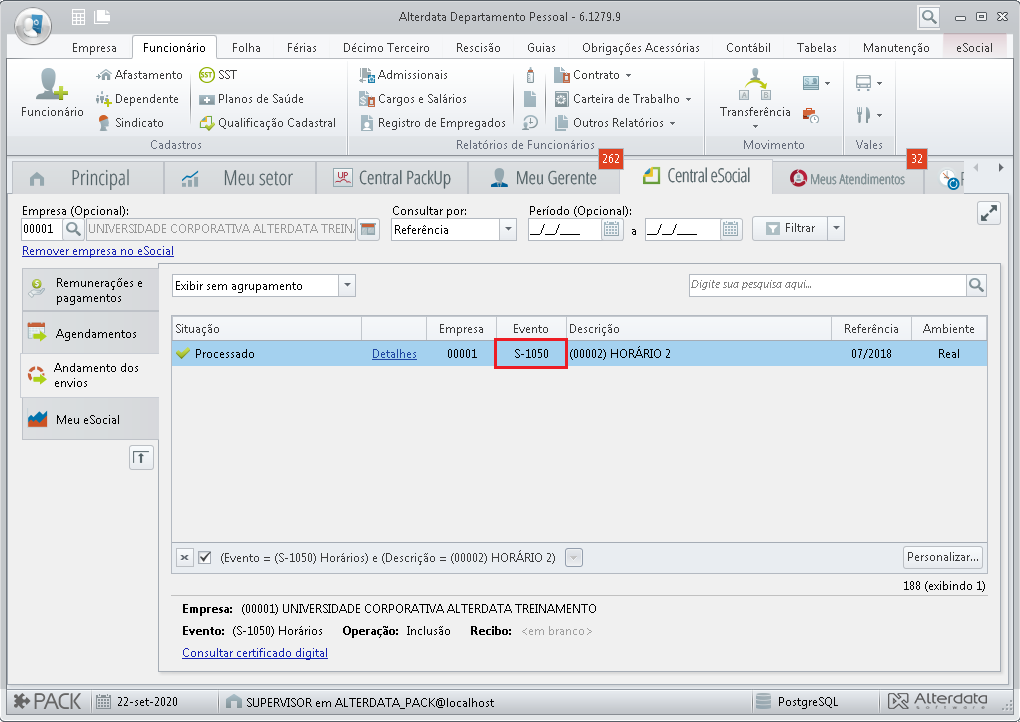Click Consultar certificado digital link
1020x722 pixels.
pyautogui.click(x=255, y=652)
